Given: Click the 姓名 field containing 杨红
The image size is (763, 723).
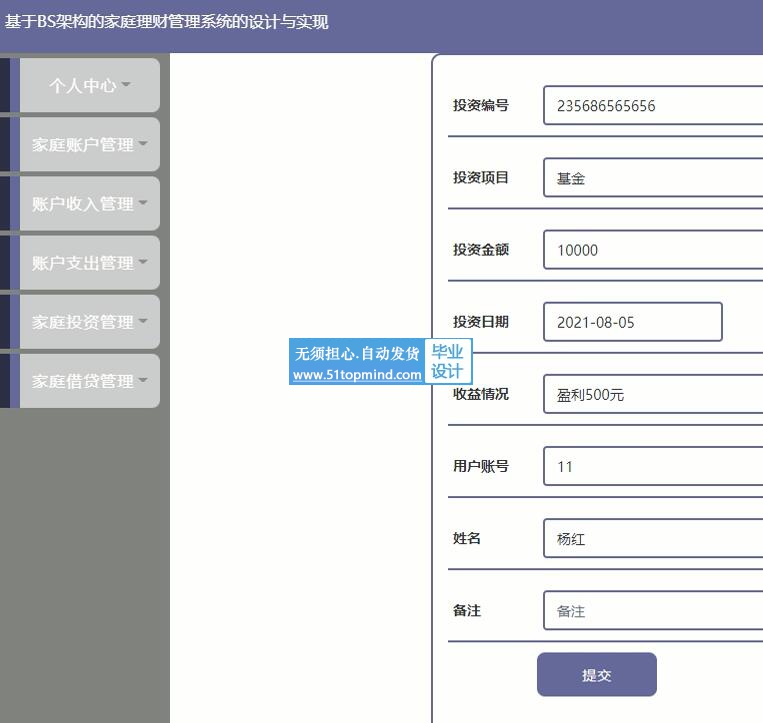Looking at the screenshot, I should (653, 538).
